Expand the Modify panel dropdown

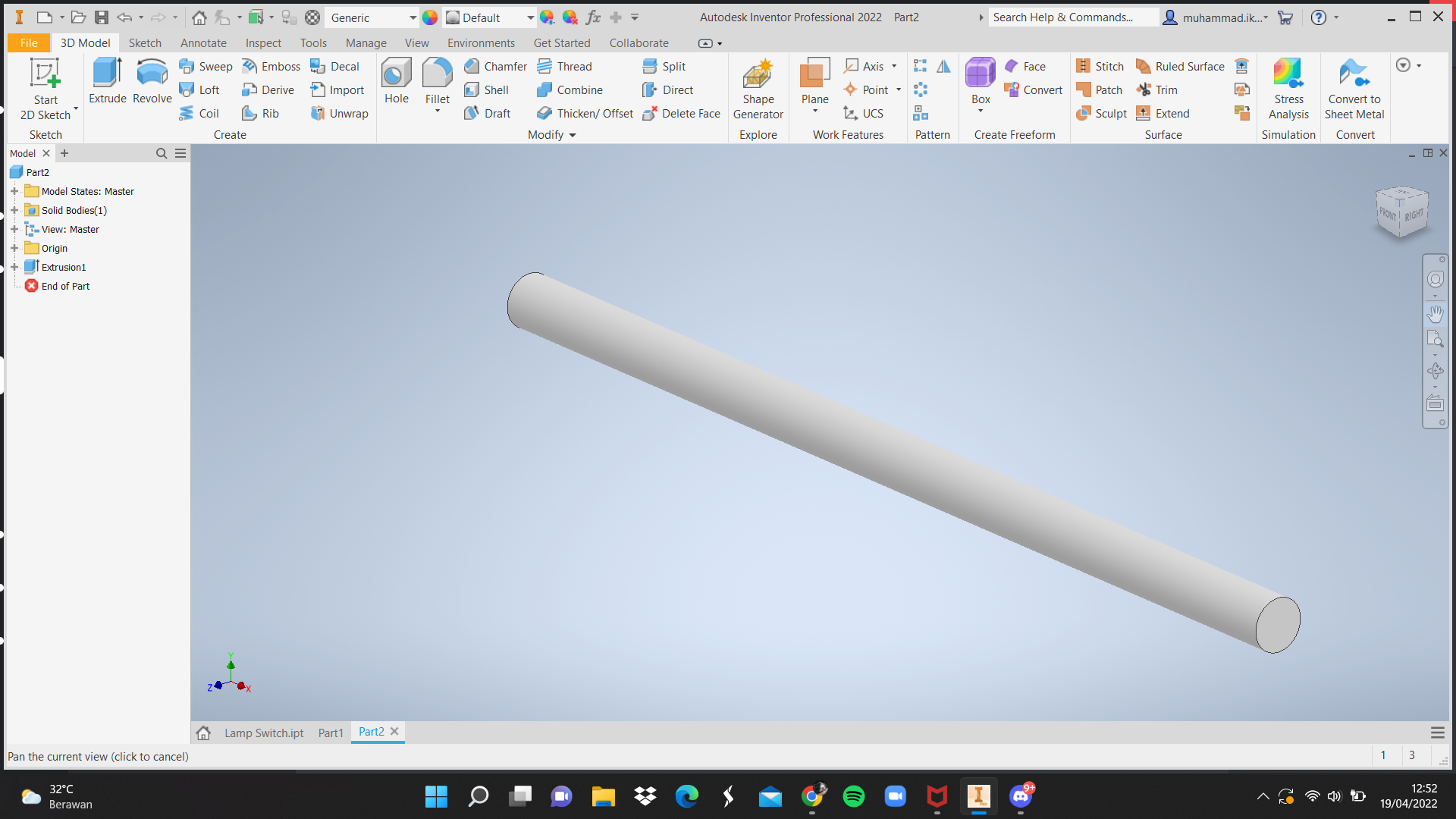click(x=573, y=135)
